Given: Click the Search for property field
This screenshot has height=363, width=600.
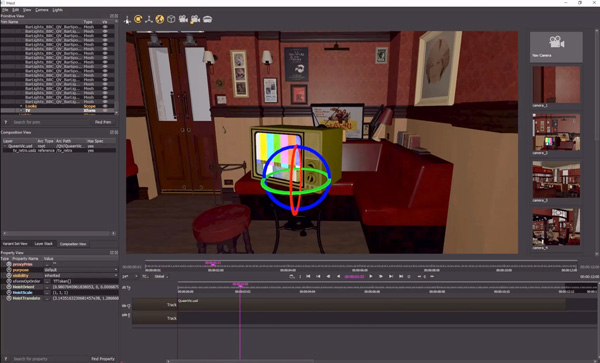Looking at the screenshot, I should [50, 359].
